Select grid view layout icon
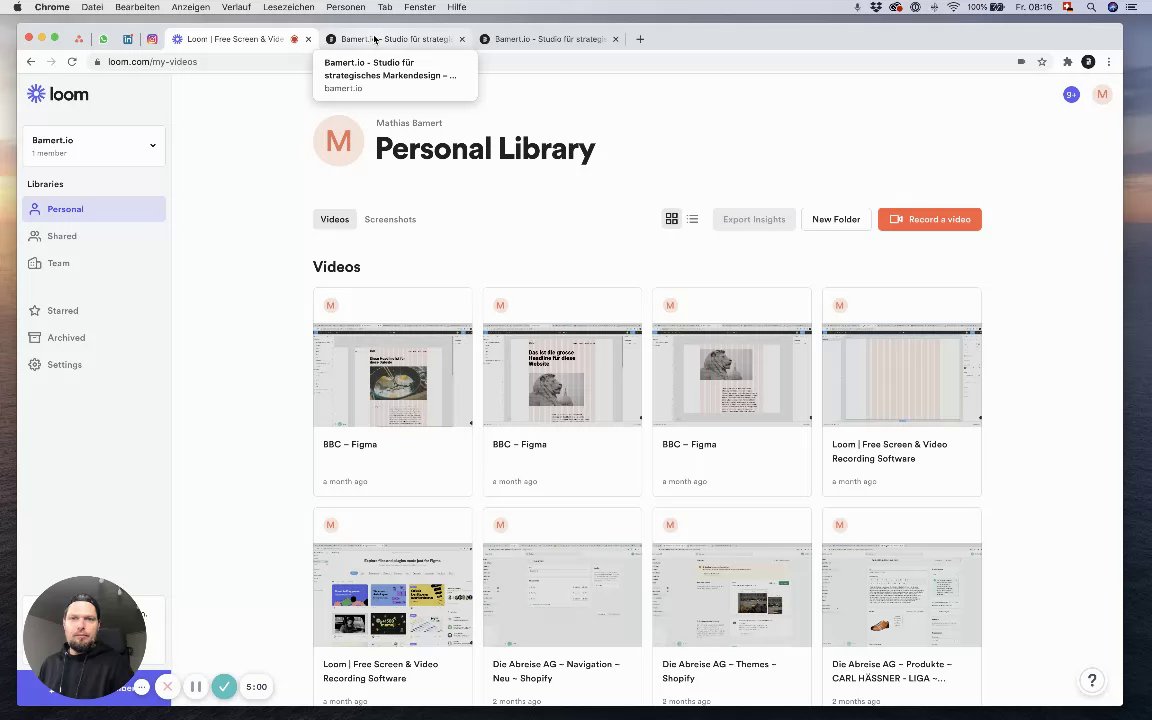Screen dimensions: 1152x720 [672, 219]
